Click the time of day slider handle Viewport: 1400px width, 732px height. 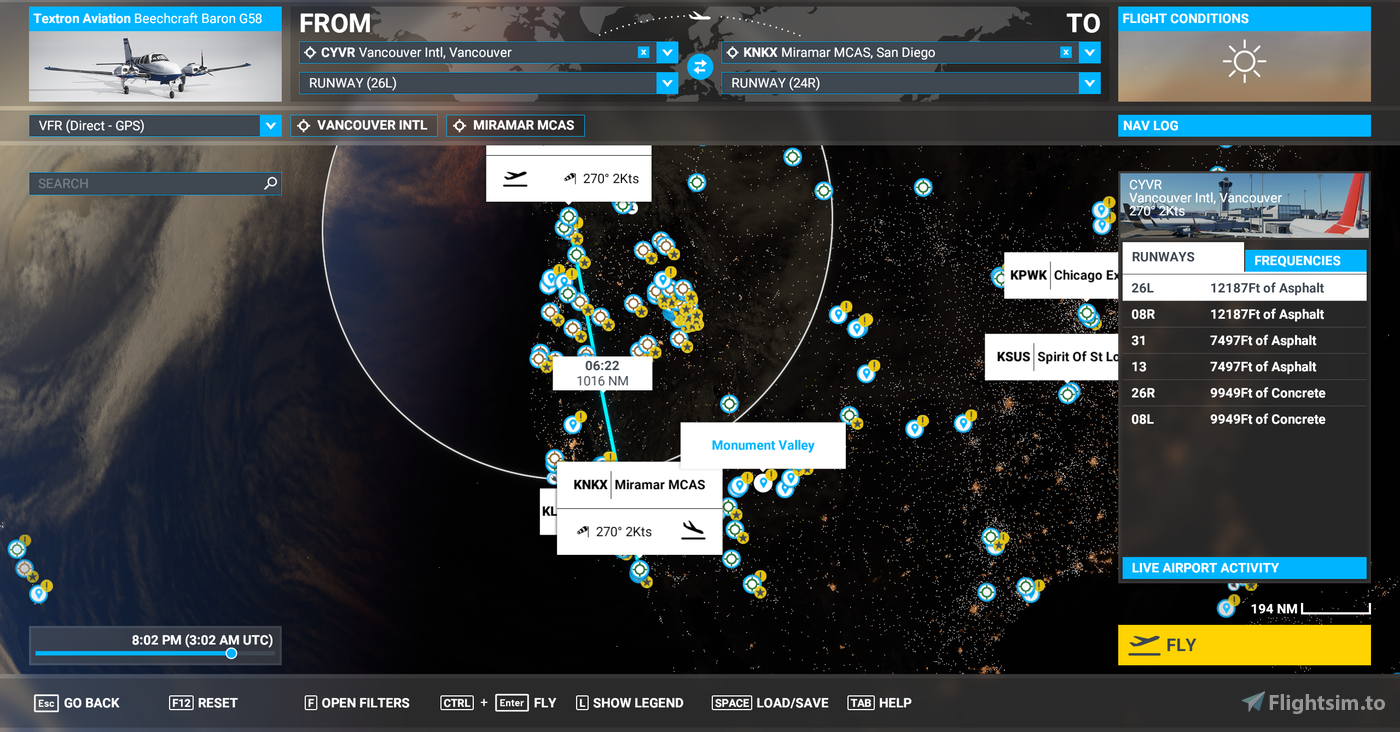click(231, 653)
